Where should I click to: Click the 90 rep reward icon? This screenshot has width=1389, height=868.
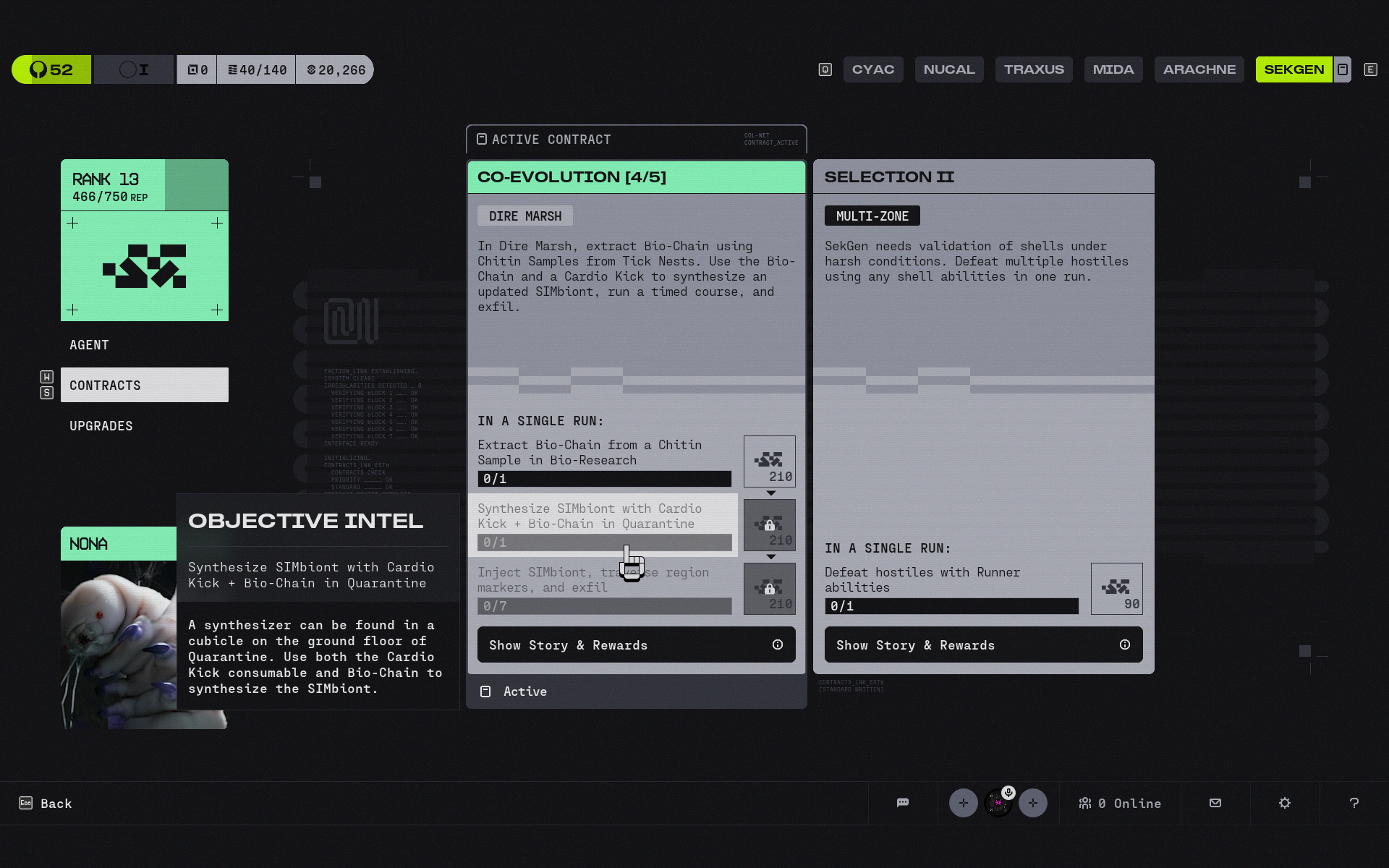pos(1116,588)
